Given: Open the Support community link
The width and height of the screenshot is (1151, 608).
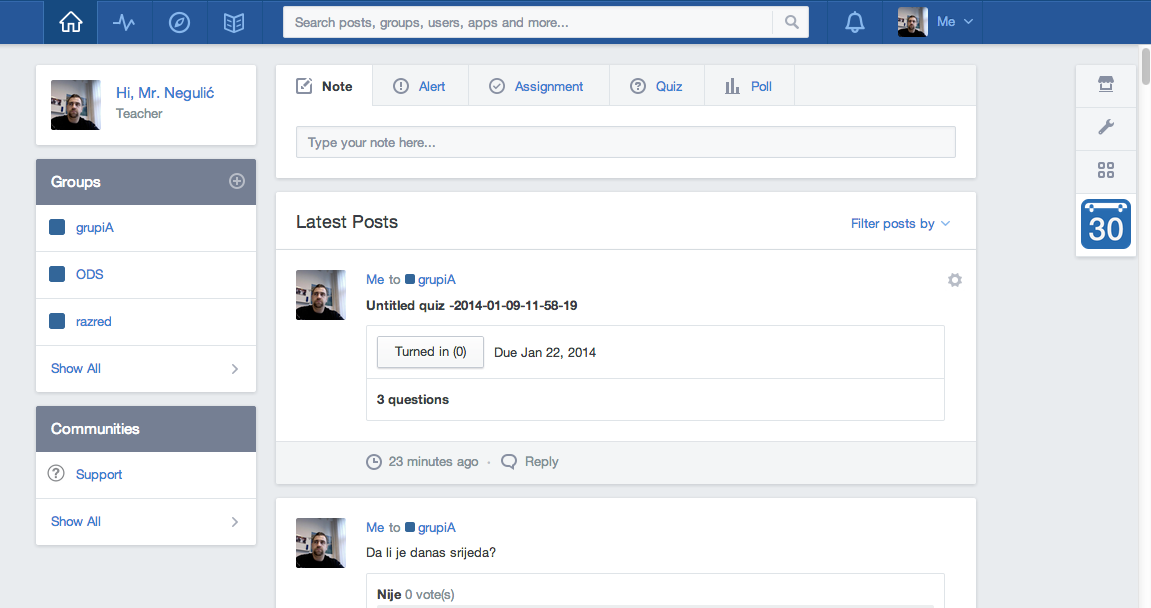Looking at the screenshot, I should pos(99,475).
